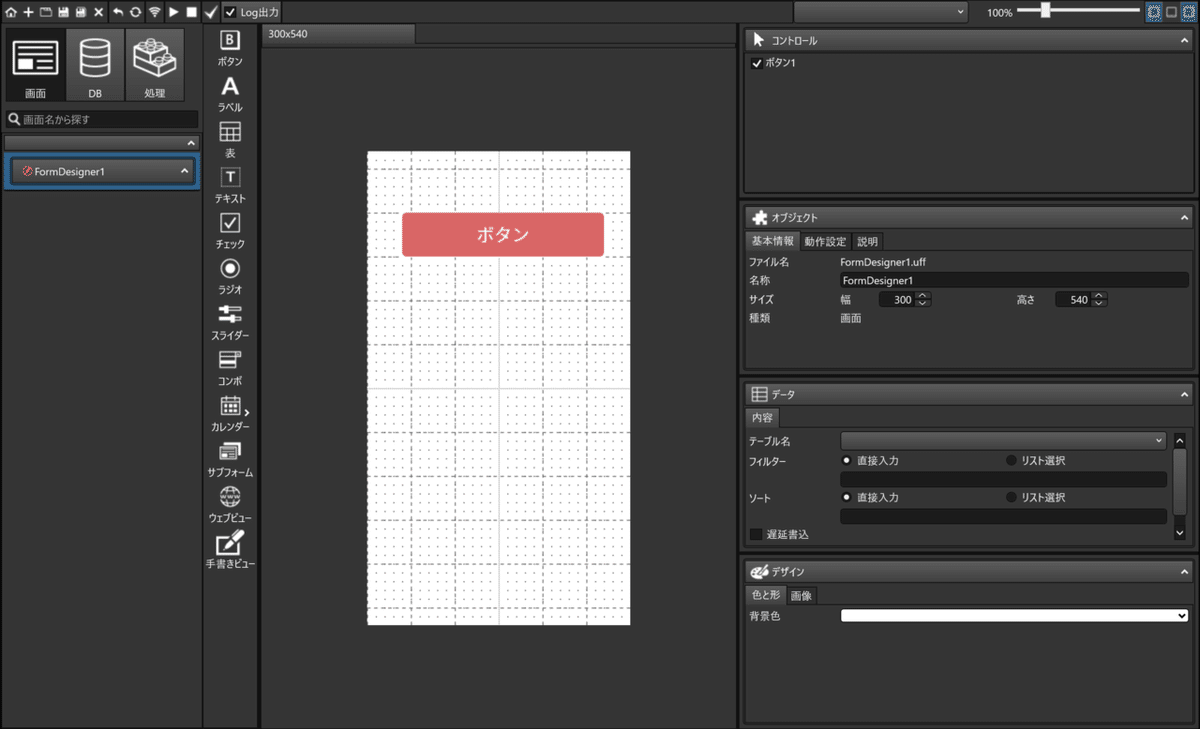1200x729 pixels.
Task: Open a project with the folder icon
Action: coord(45,12)
